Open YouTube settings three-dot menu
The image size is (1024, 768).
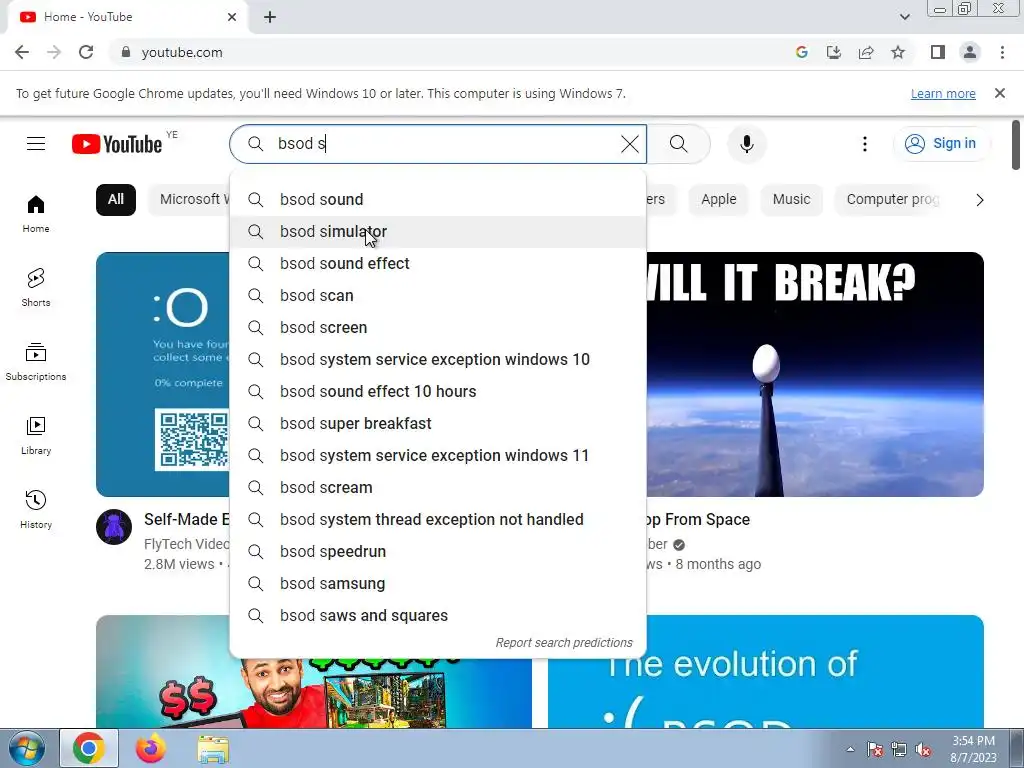865,144
